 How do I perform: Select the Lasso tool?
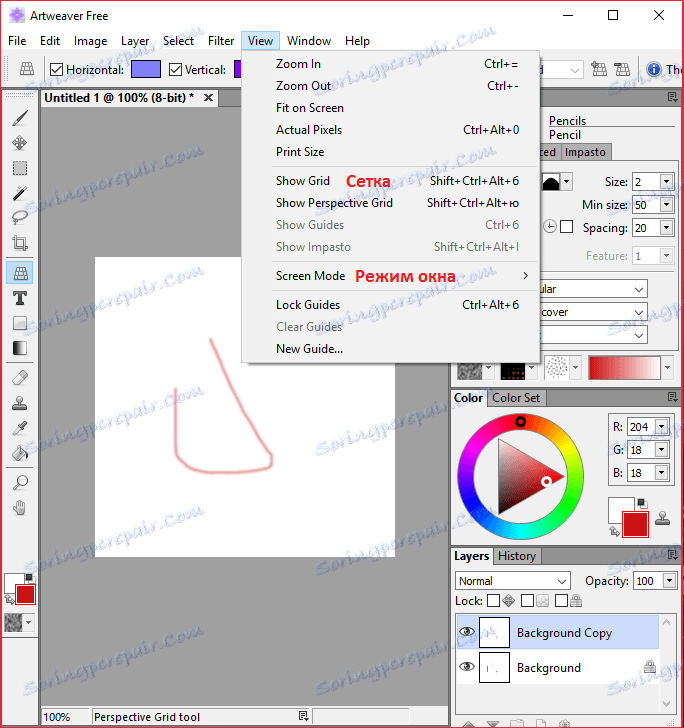[x=20, y=218]
